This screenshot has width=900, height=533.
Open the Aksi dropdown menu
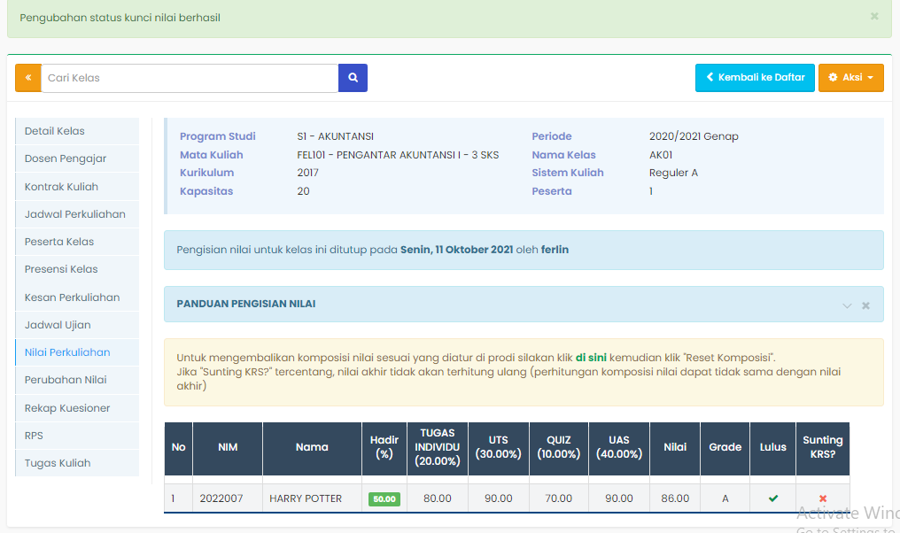click(850, 78)
